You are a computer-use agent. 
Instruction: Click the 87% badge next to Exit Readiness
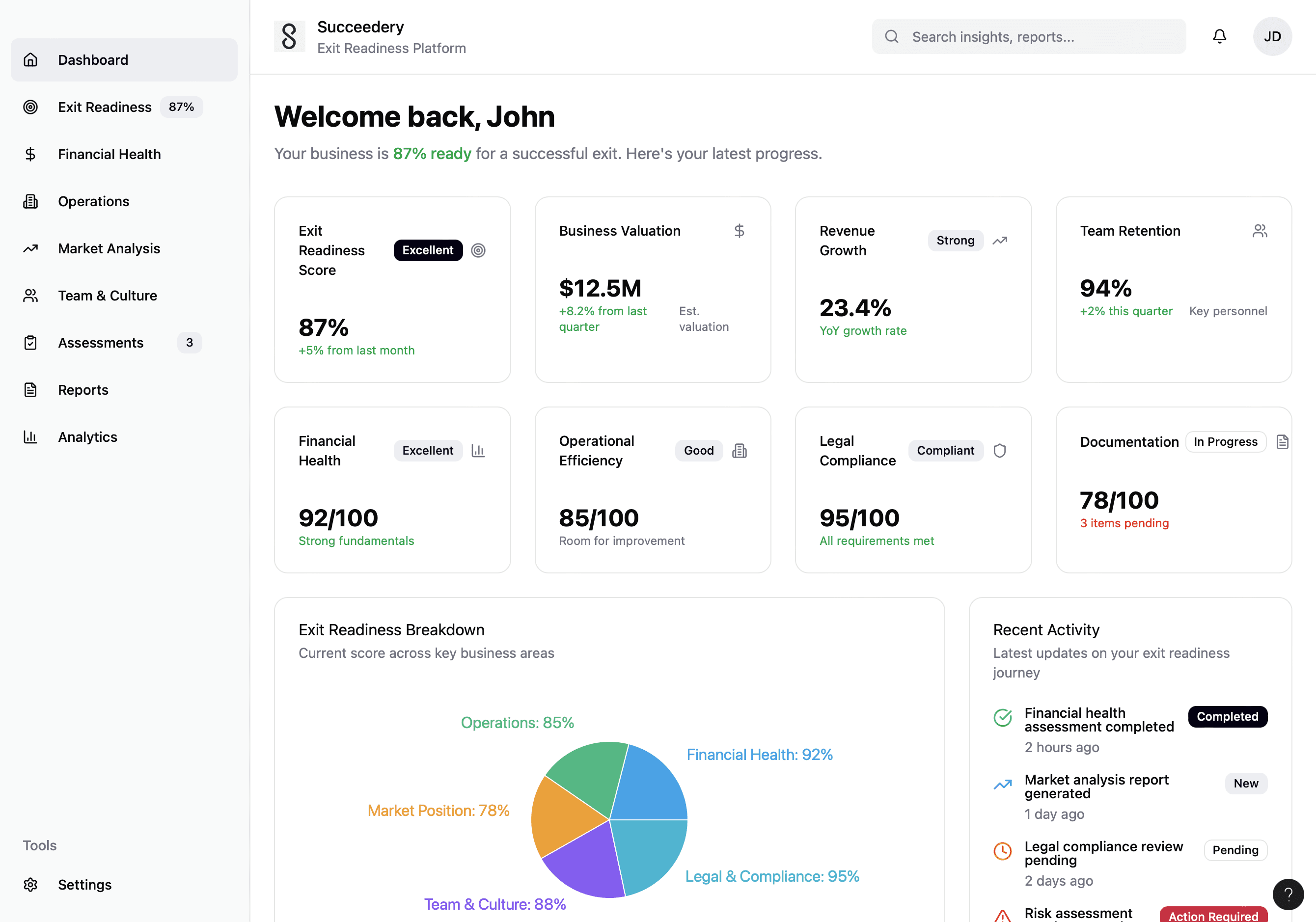point(181,107)
